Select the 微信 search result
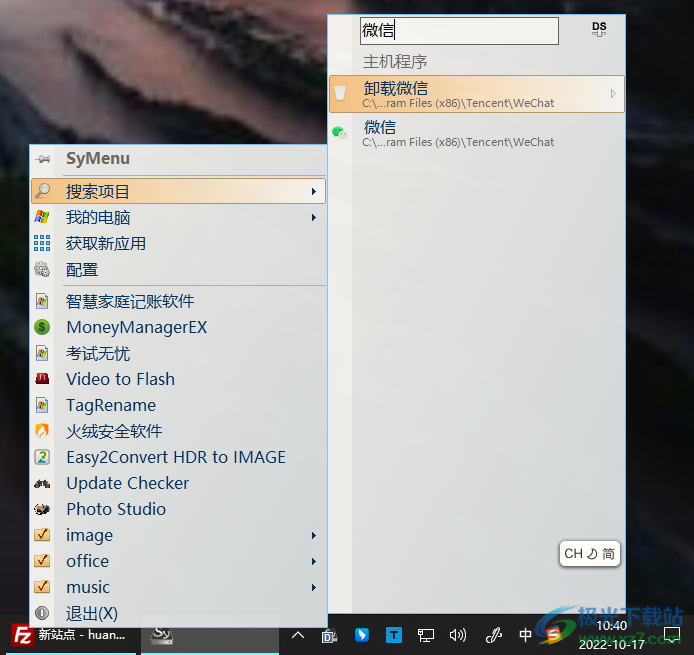Screen dimensions: 694x655 477,133
